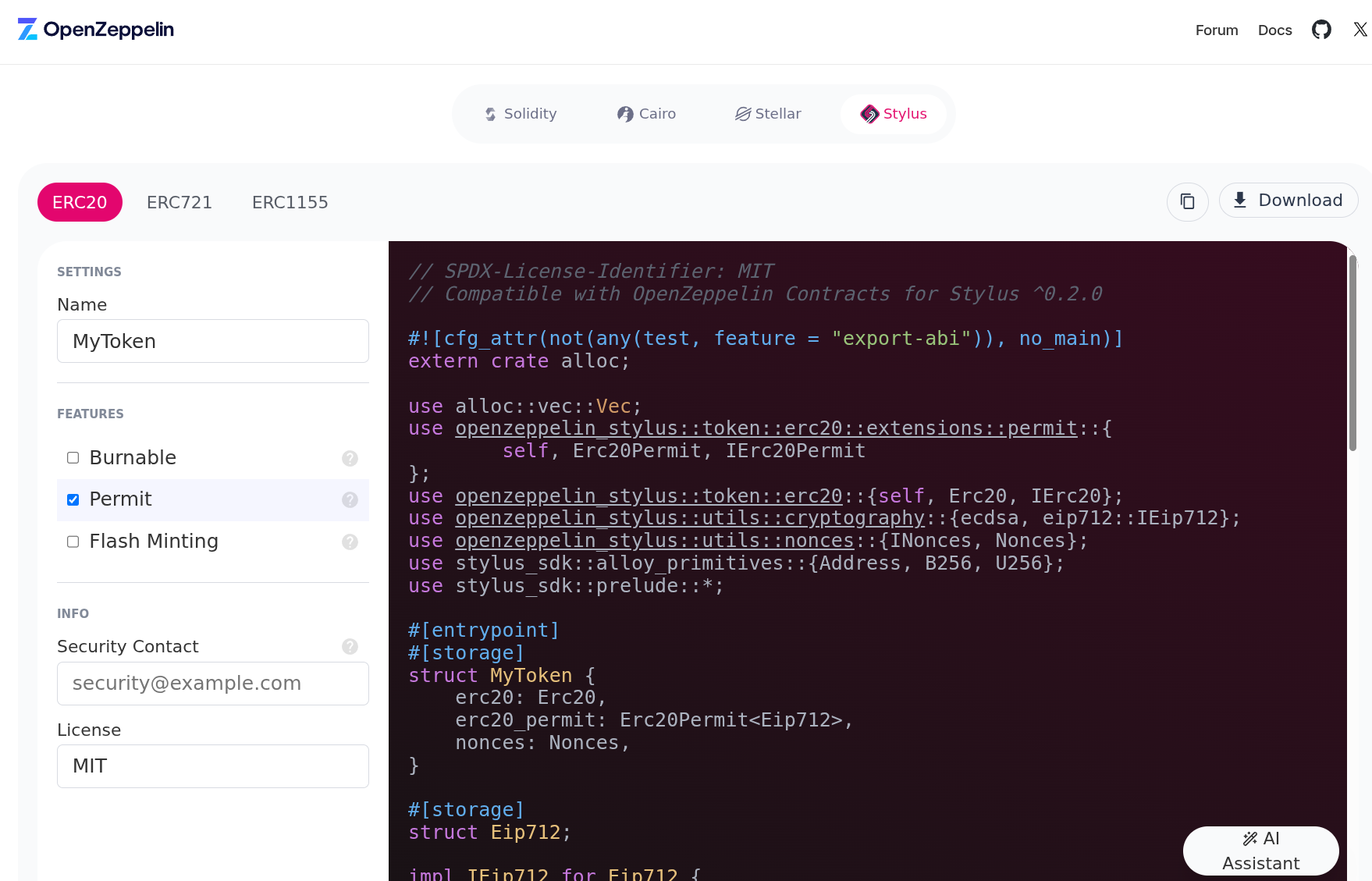
Task: Follow the erc20 extensions permit import link
Action: click(766, 428)
